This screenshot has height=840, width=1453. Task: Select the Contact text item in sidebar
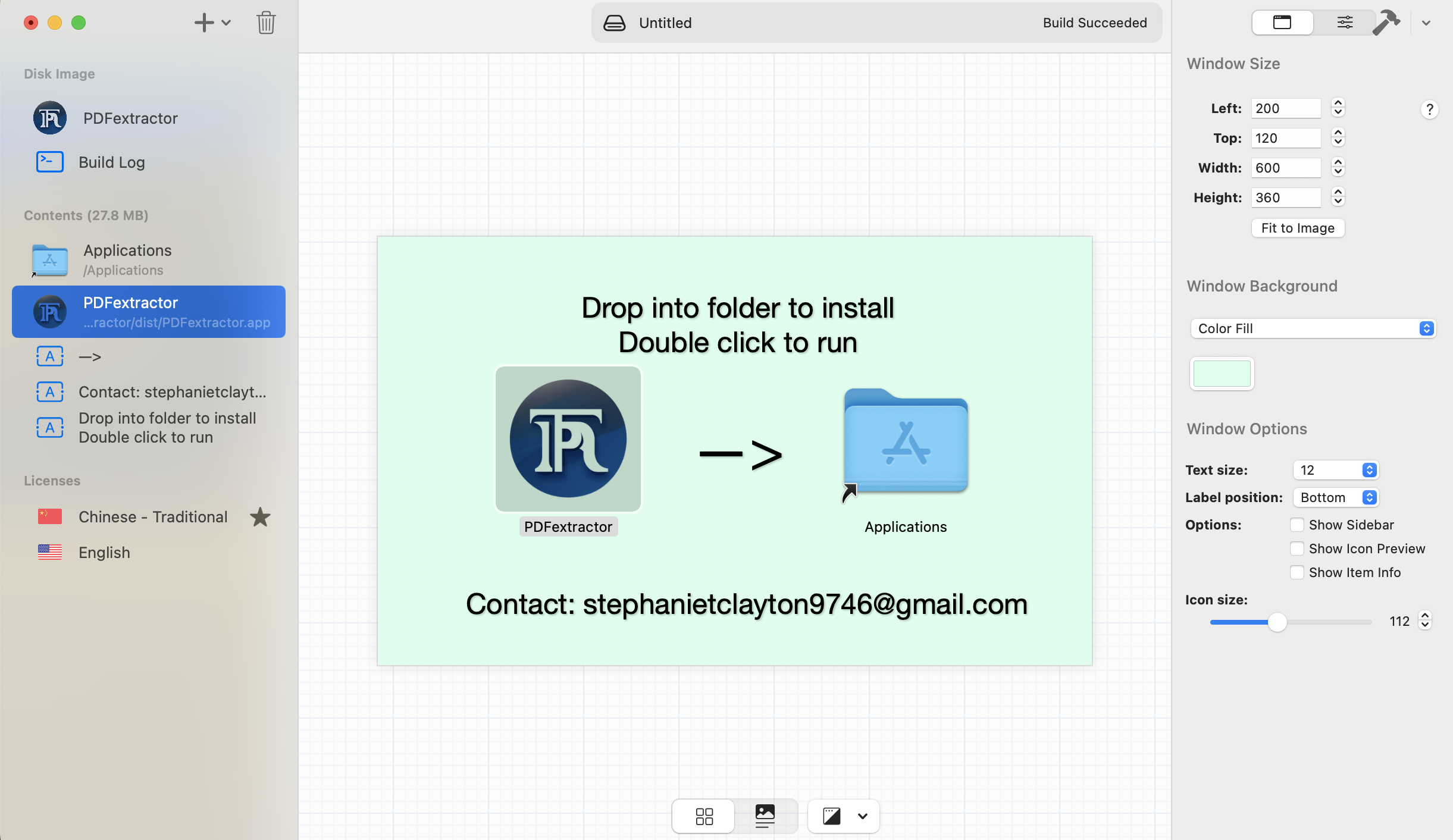point(149,392)
